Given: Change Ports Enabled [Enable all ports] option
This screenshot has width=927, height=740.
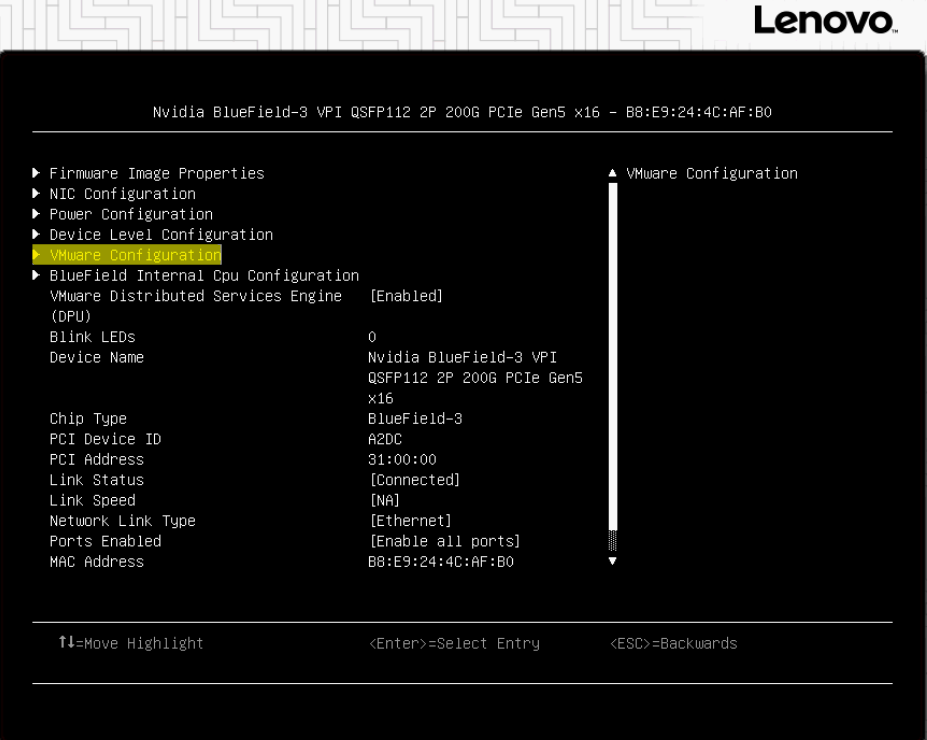Looking at the screenshot, I should pyautogui.click(x=445, y=541).
